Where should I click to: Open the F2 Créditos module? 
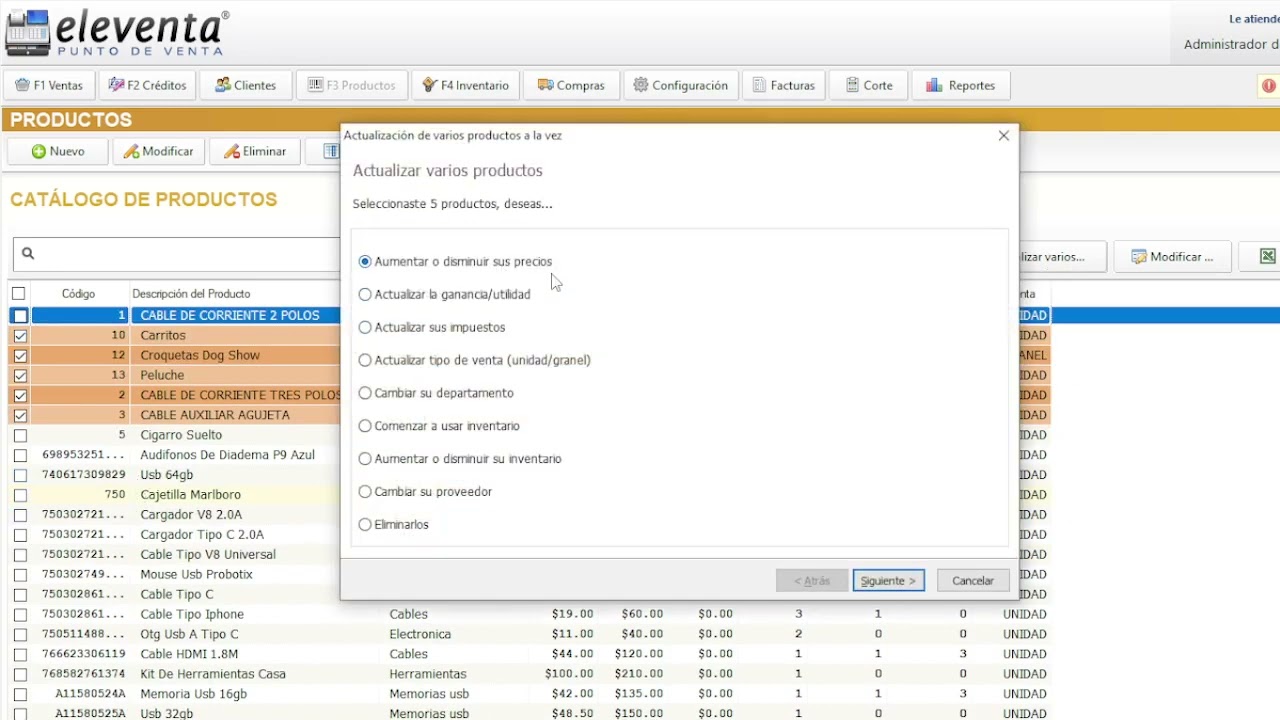pos(147,85)
